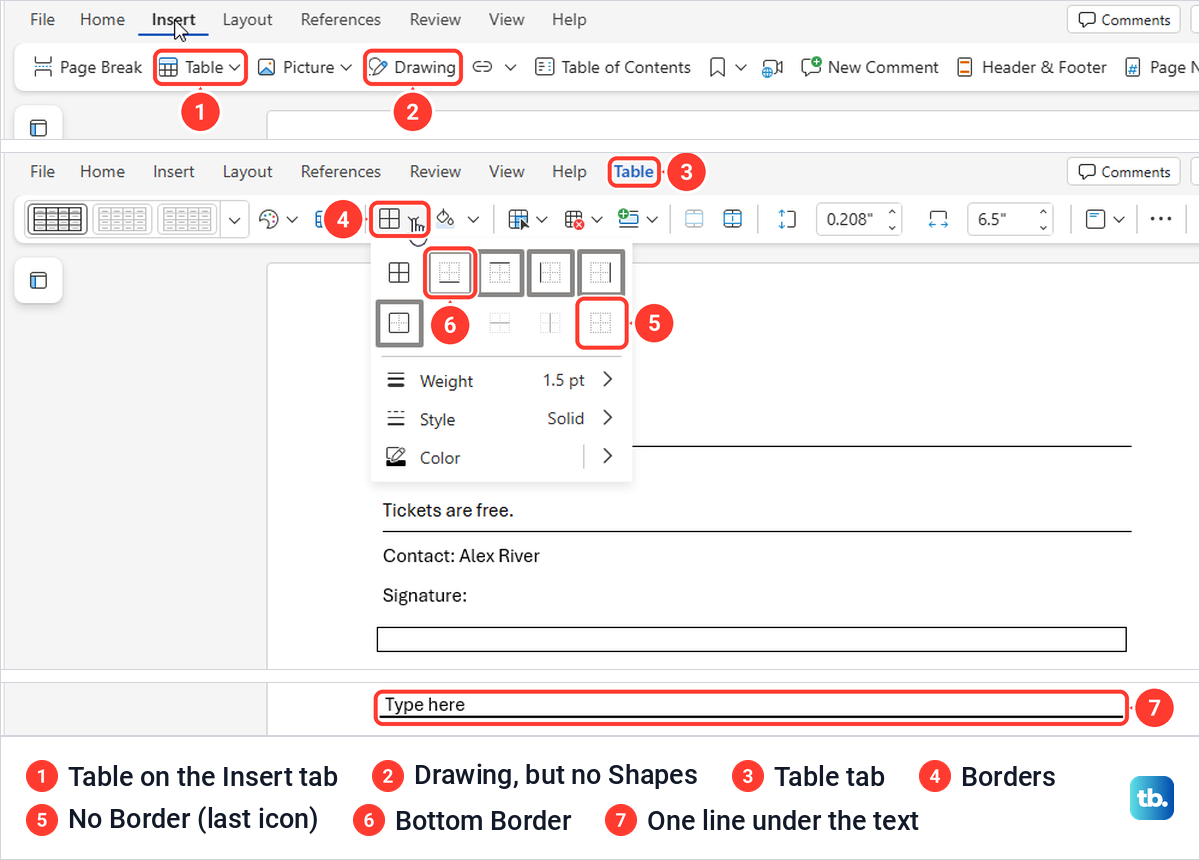The image size is (1200, 860).
Task: Switch to the Home tab in the upper window
Action: point(102,19)
